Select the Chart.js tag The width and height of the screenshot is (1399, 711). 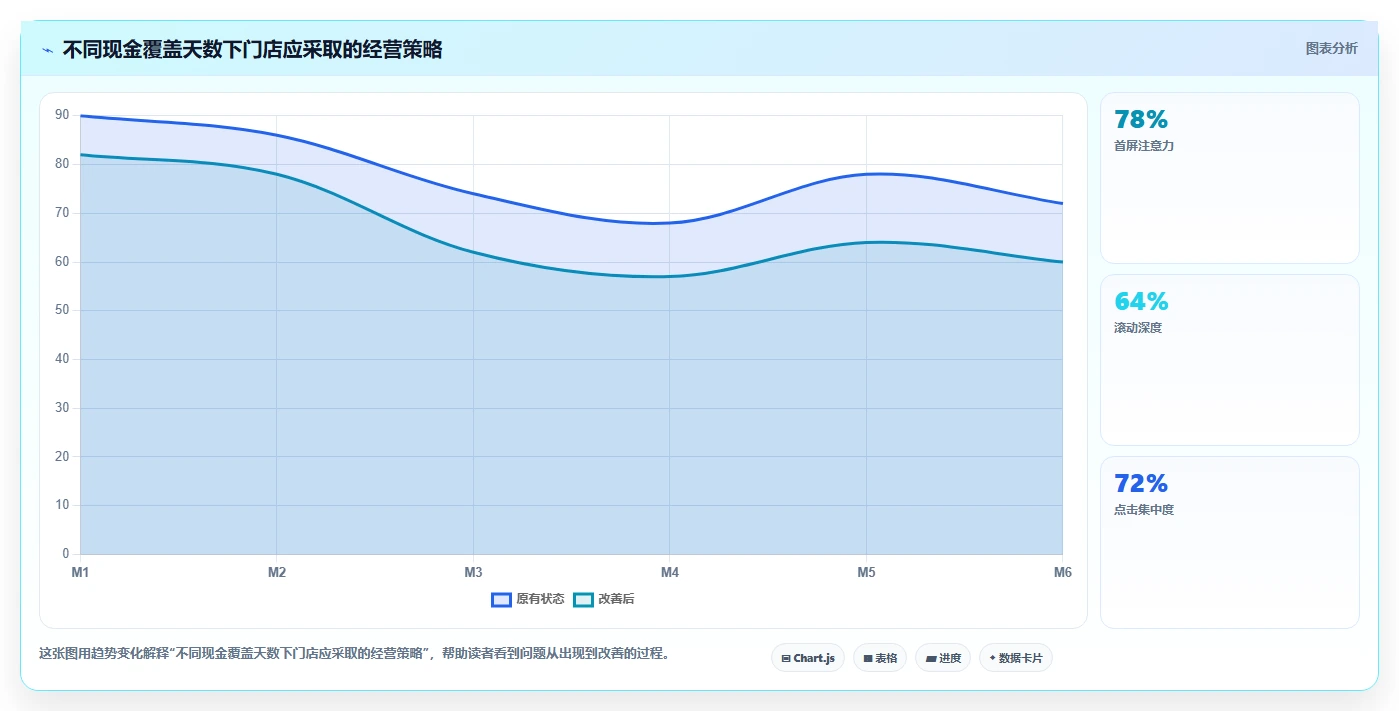(808, 658)
